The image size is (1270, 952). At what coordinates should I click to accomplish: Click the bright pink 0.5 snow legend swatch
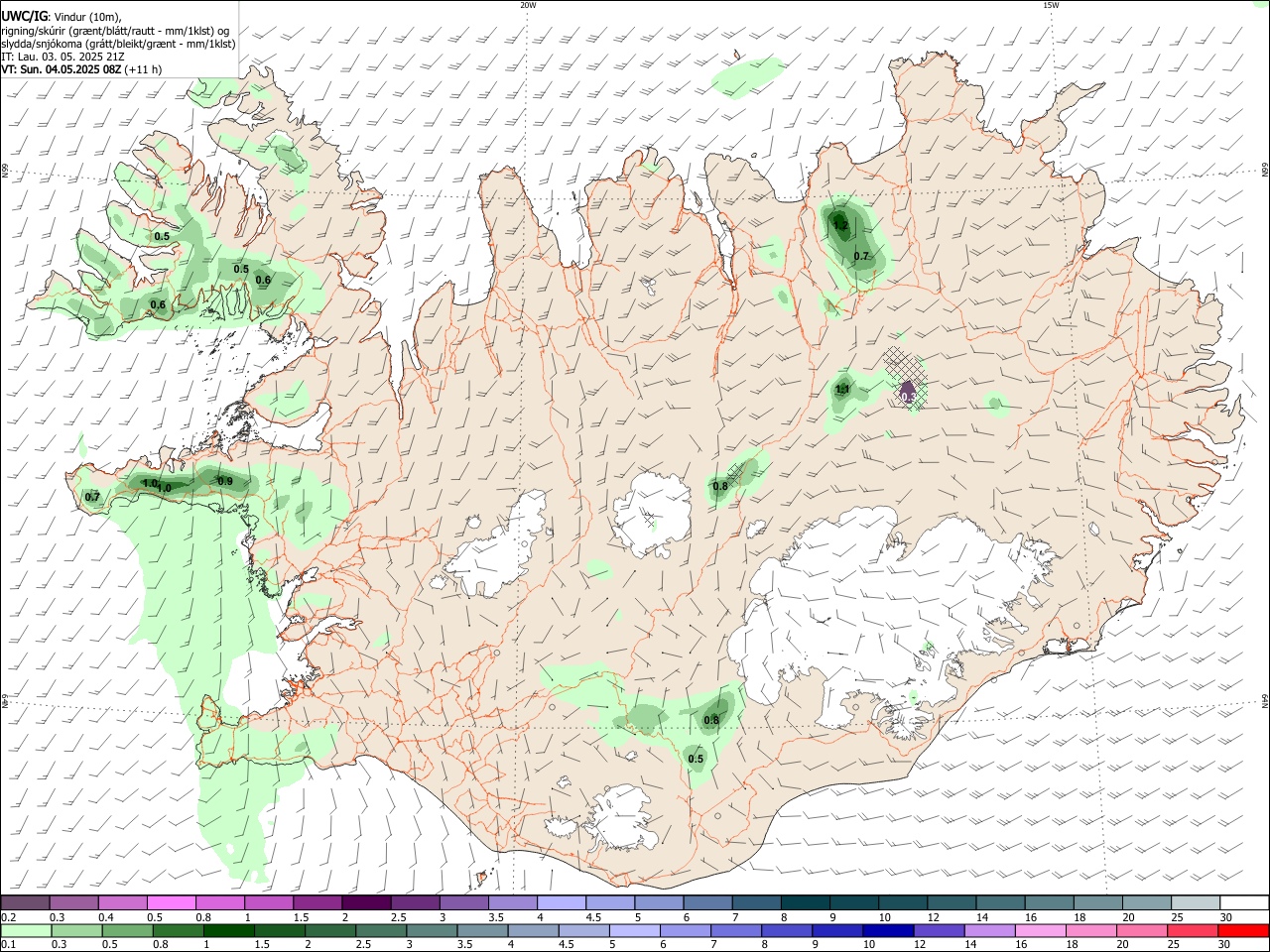pyautogui.click(x=171, y=902)
